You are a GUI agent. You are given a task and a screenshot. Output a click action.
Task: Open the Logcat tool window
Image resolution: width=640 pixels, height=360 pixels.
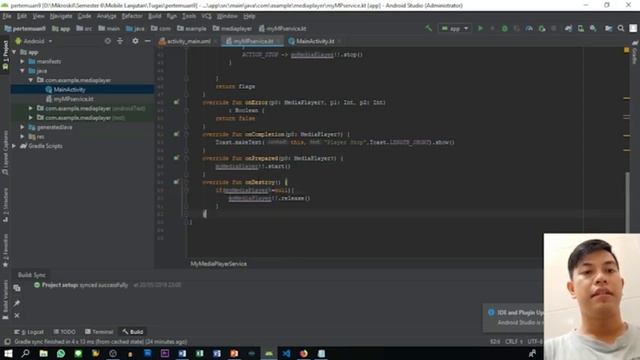click(x=29, y=332)
